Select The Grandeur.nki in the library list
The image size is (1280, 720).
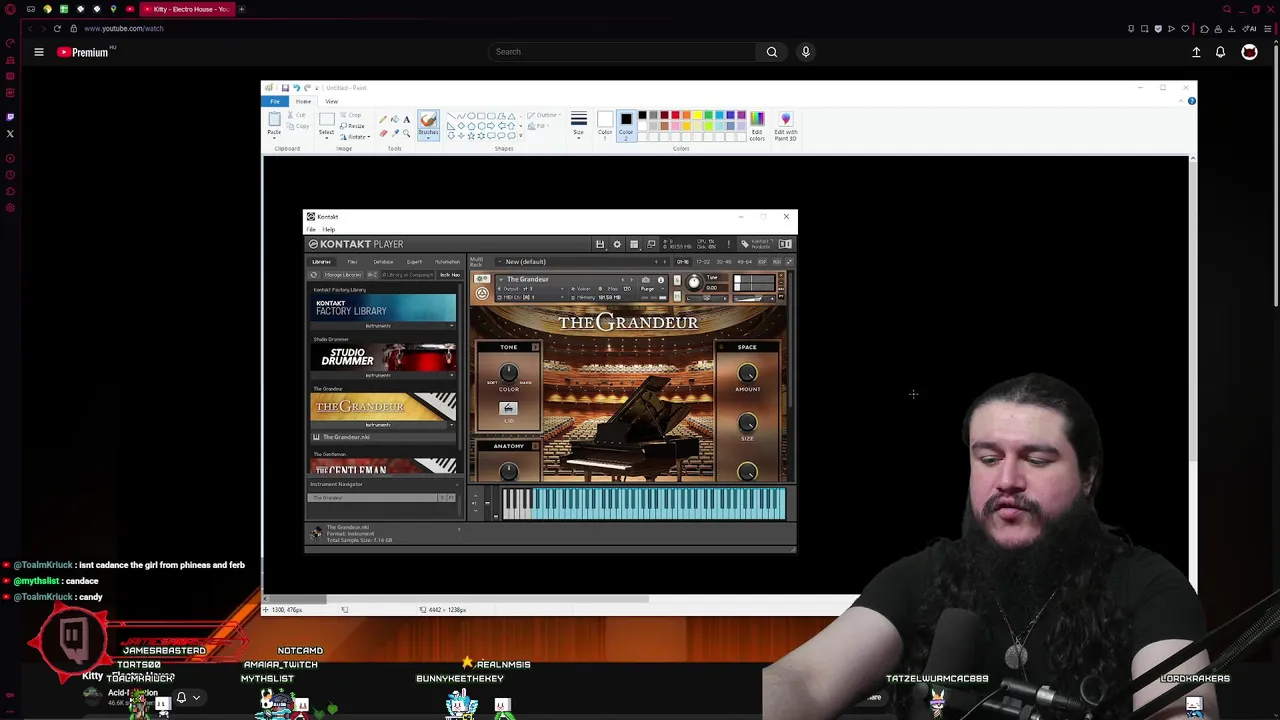[x=383, y=437]
